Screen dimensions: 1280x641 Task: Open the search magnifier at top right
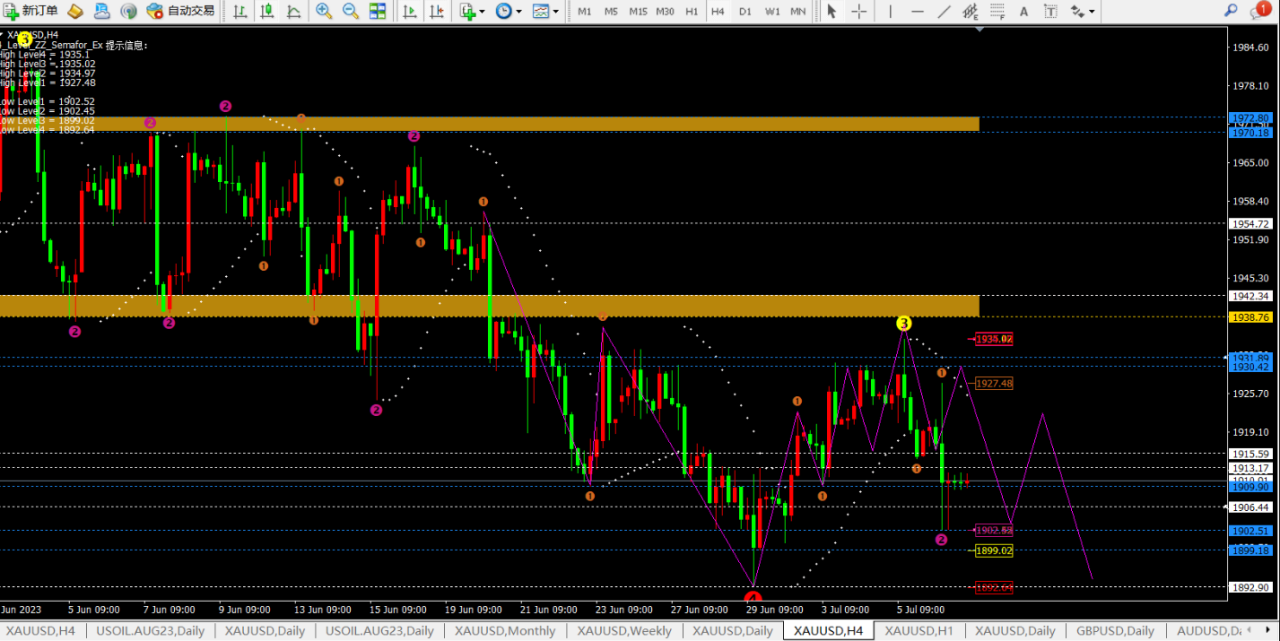(1231, 10)
